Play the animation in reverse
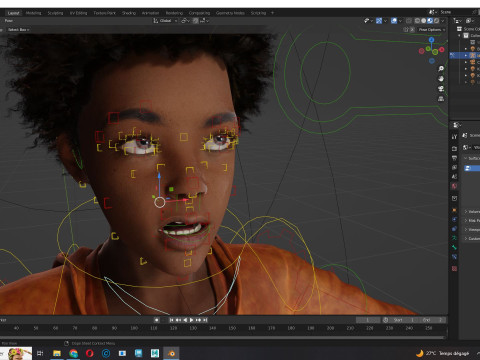This screenshot has height=360, width=480. 185,320
